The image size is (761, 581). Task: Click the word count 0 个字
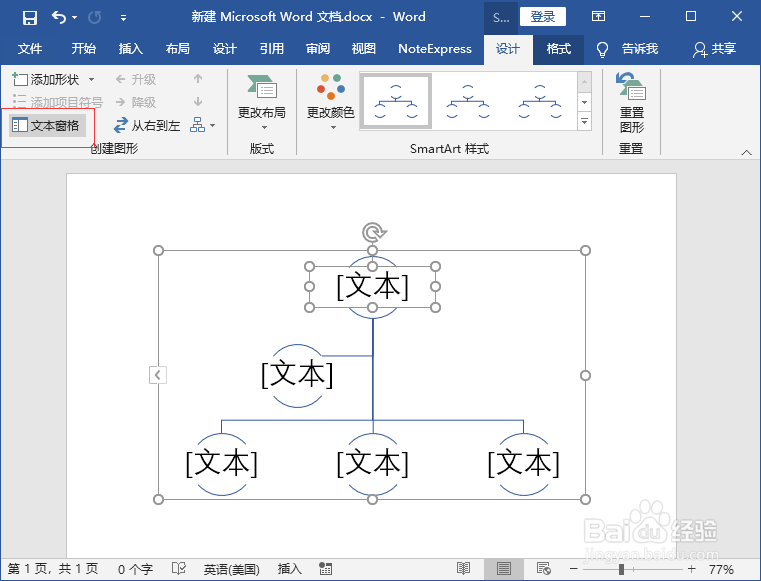point(135,569)
